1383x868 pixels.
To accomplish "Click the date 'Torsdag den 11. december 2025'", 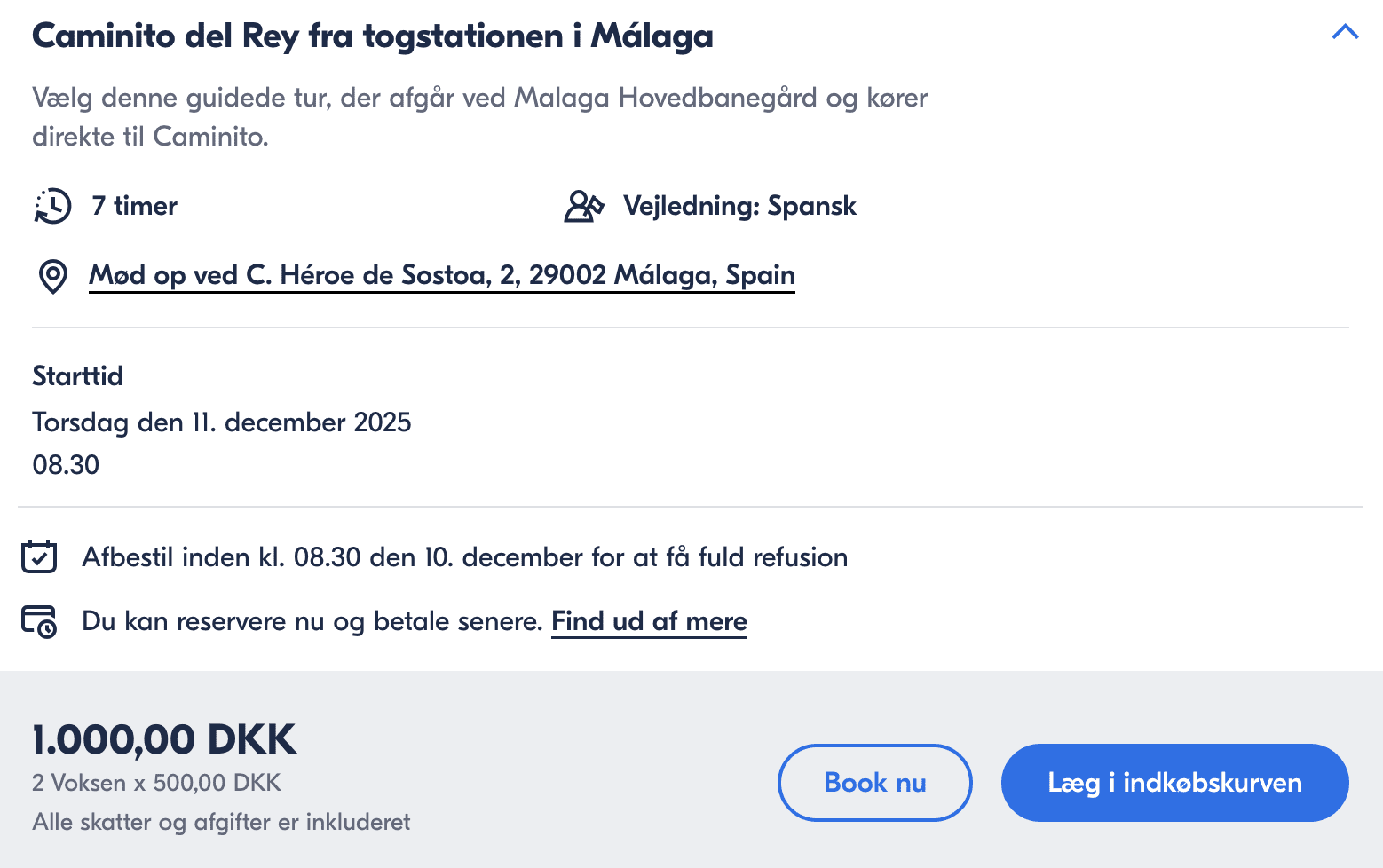I will click(222, 422).
